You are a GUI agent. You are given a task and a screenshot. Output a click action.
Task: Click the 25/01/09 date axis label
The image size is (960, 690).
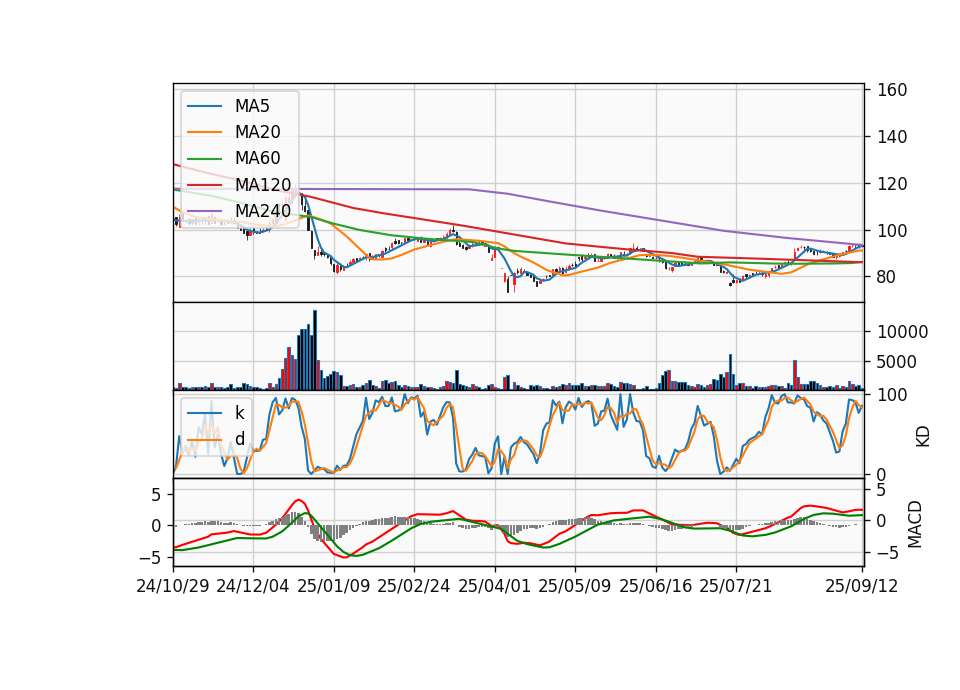(x=334, y=586)
